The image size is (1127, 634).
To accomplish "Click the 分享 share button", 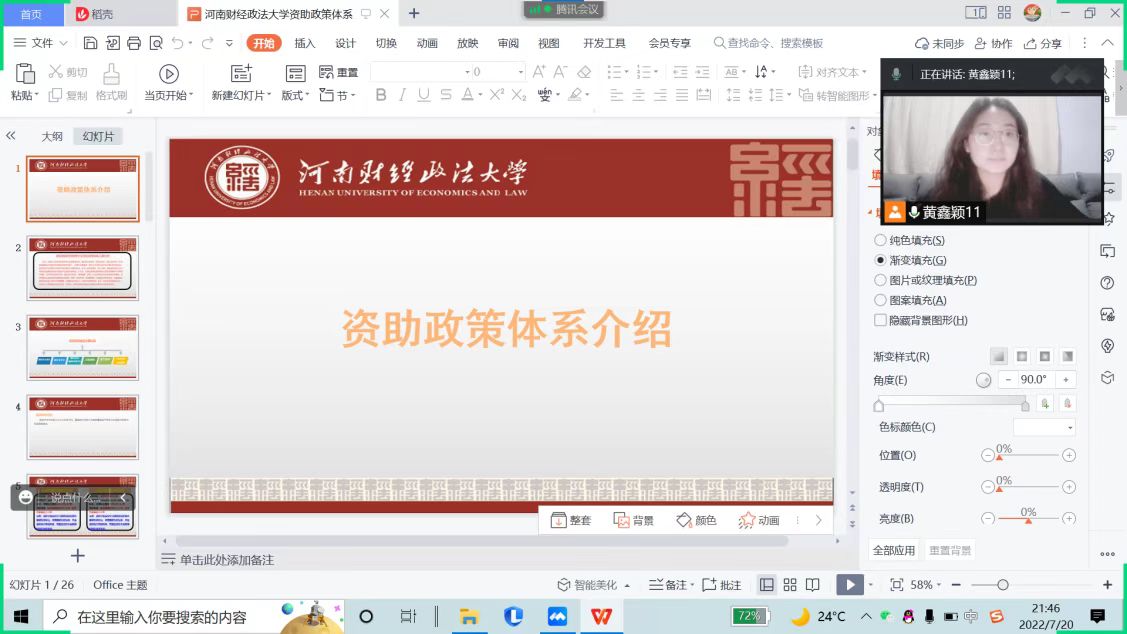I will 1043,43.
